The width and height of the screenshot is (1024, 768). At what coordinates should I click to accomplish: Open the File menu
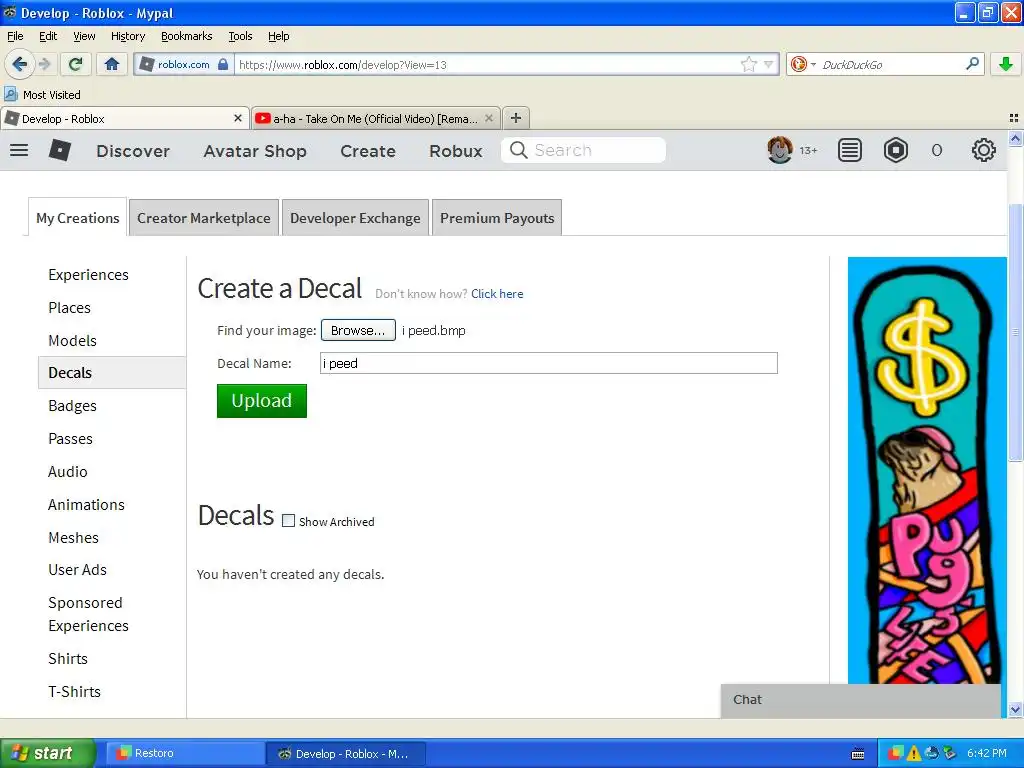[15, 36]
